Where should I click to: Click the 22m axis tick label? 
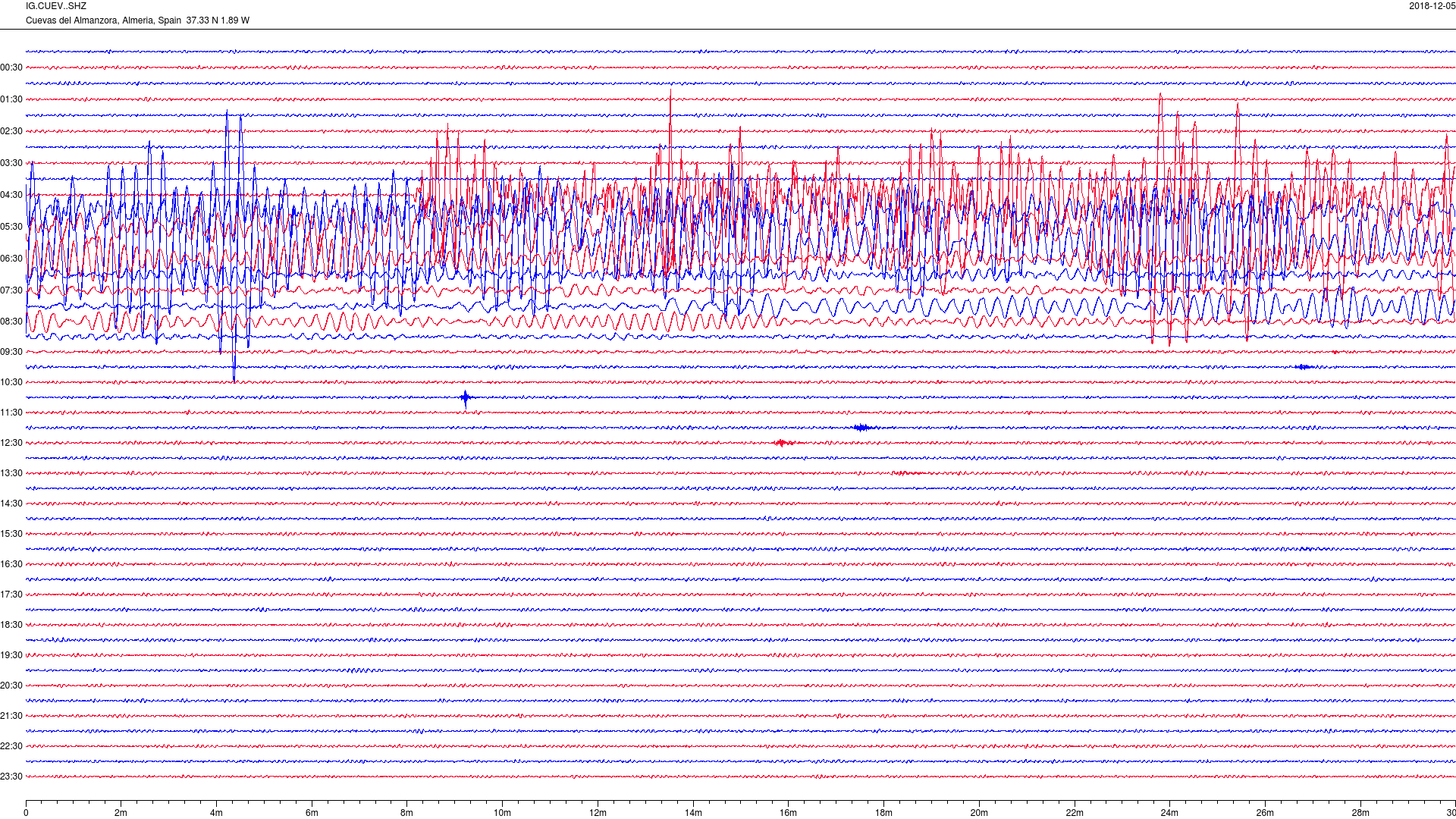click(1074, 813)
